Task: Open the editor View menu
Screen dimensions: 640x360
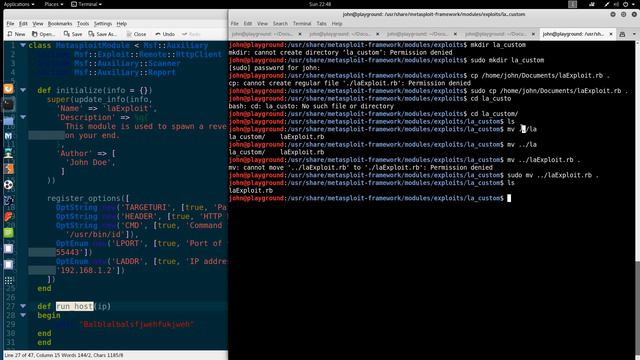Action: [38, 24]
